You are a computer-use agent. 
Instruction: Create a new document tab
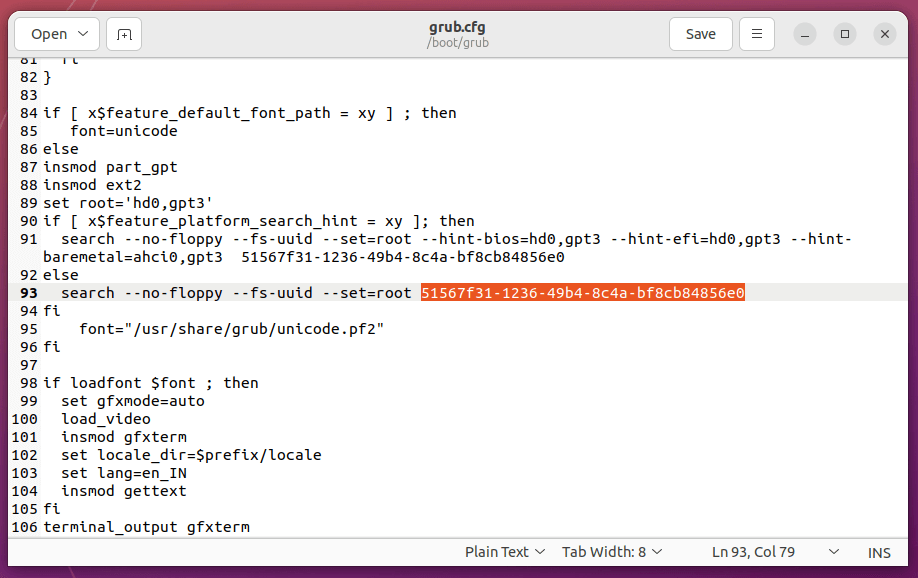tap(124, 35)
